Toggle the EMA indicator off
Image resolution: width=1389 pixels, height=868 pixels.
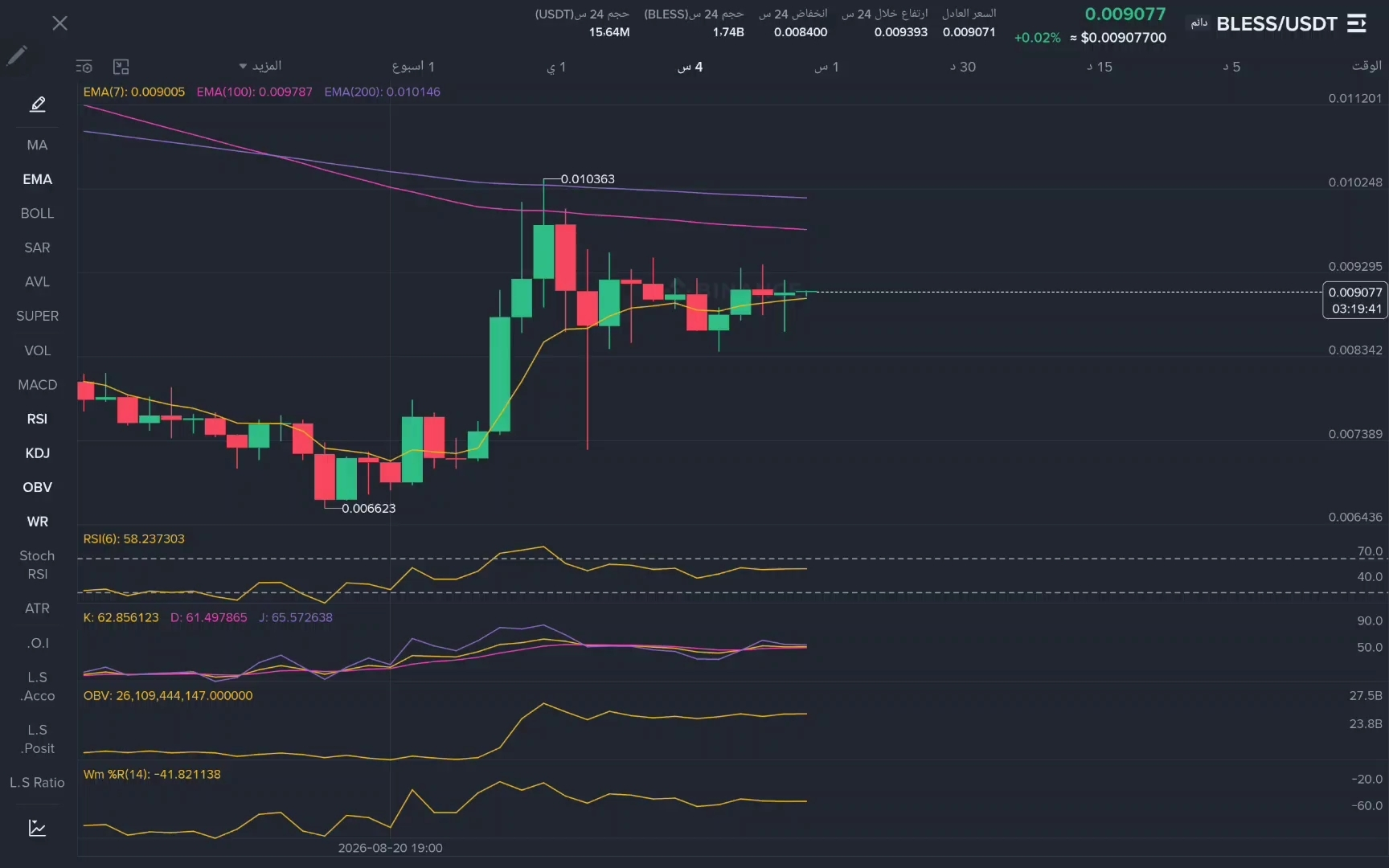(x=37, y=179)
